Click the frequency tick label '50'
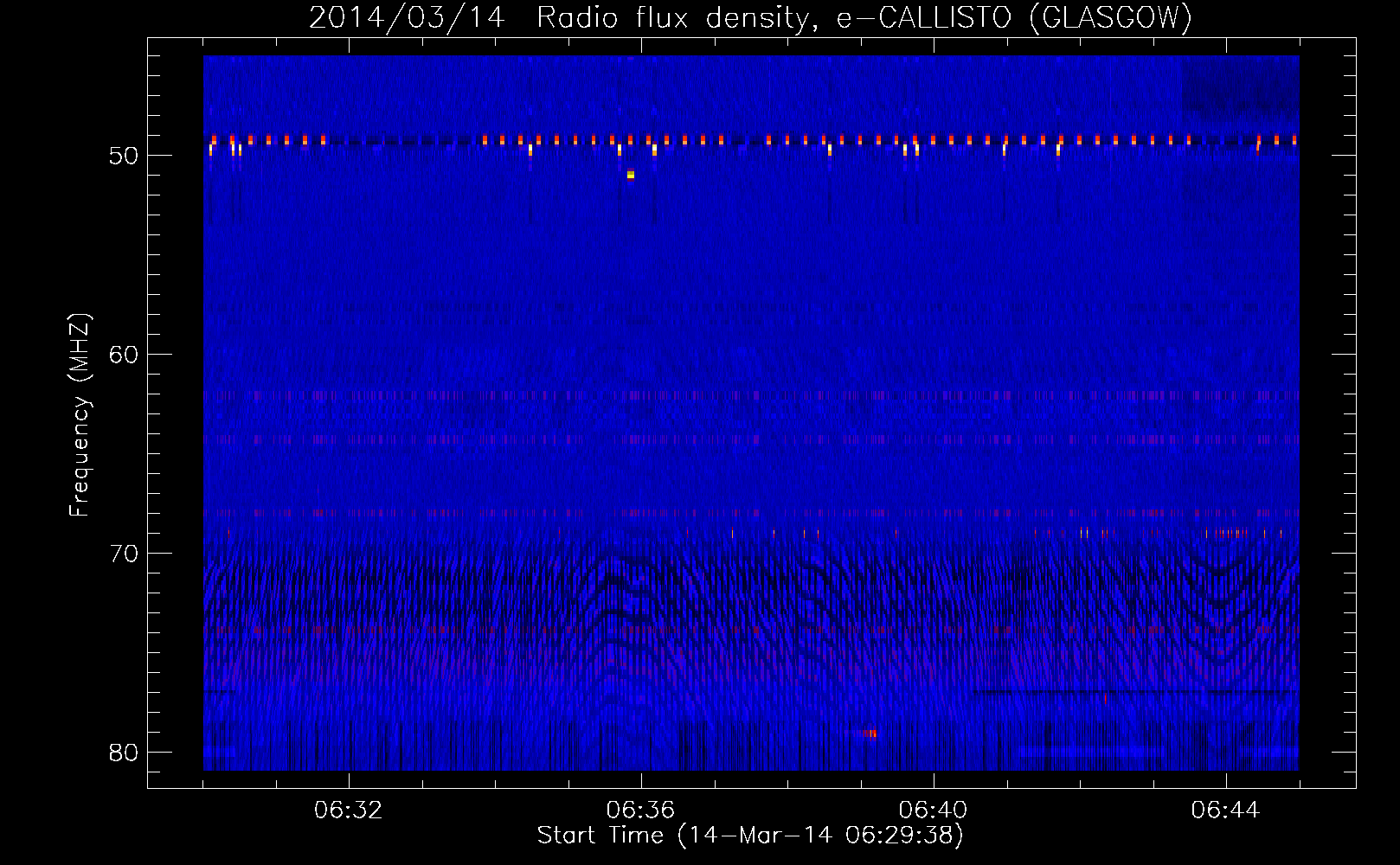The width and height of the screenshot is (1400, 865). coord(125,156)
